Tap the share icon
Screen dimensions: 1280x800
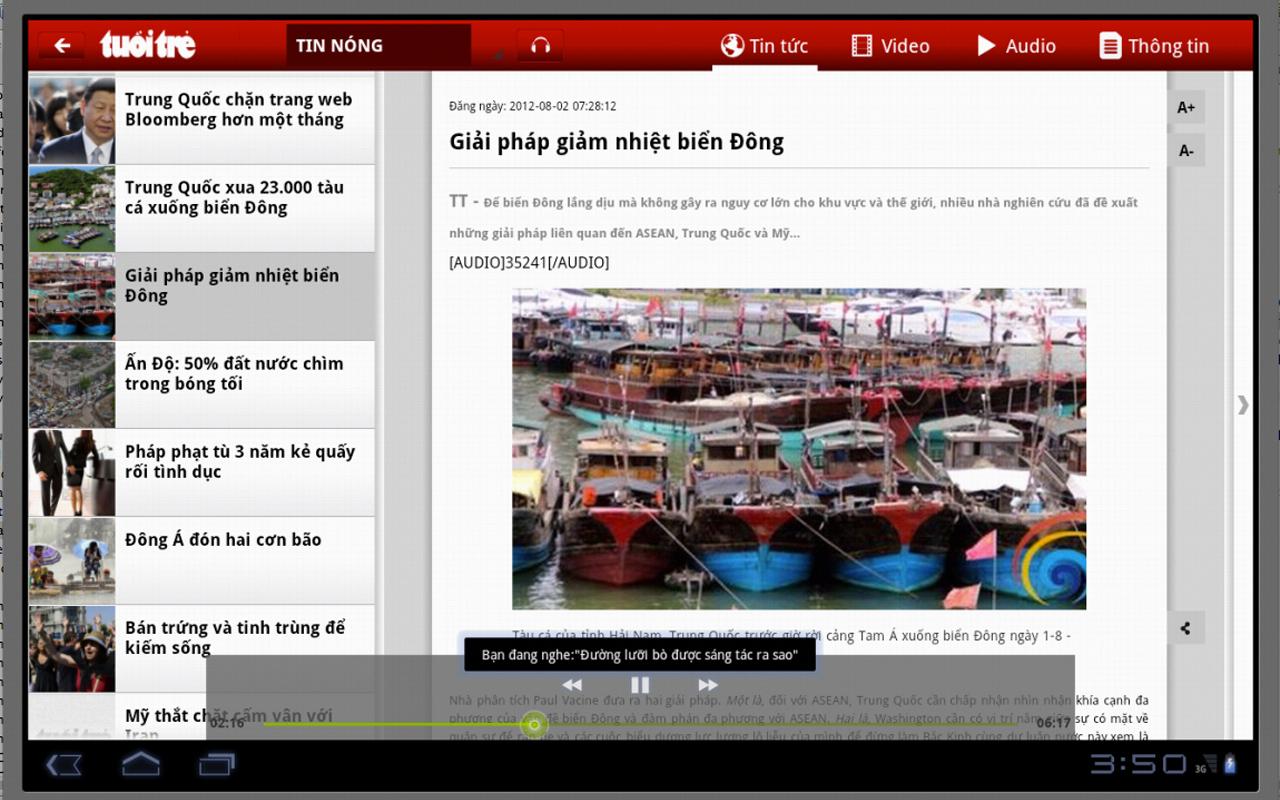1186,628
